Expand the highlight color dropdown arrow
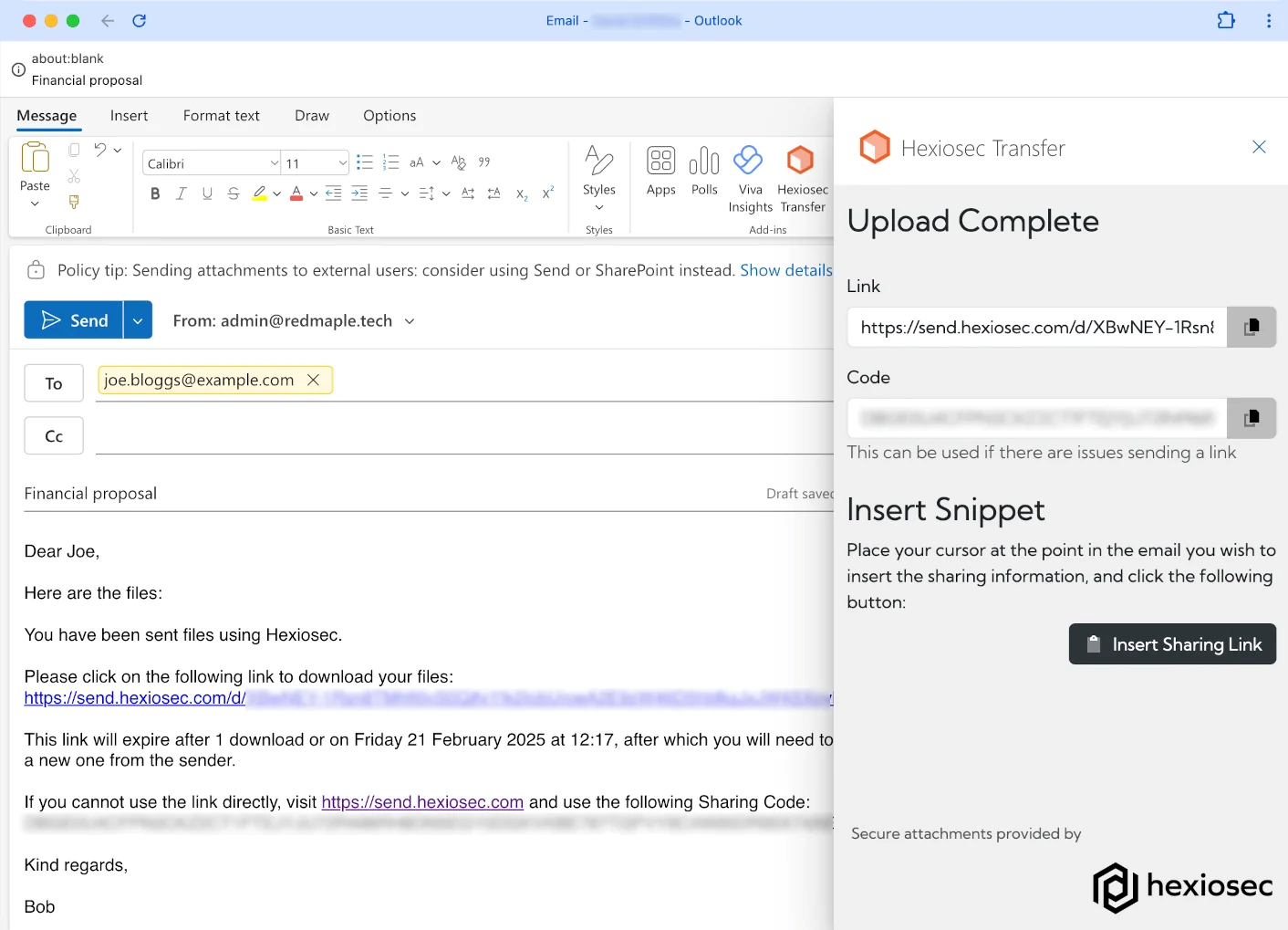This screenshot has width=1288, height=930. tap(276, 193)
